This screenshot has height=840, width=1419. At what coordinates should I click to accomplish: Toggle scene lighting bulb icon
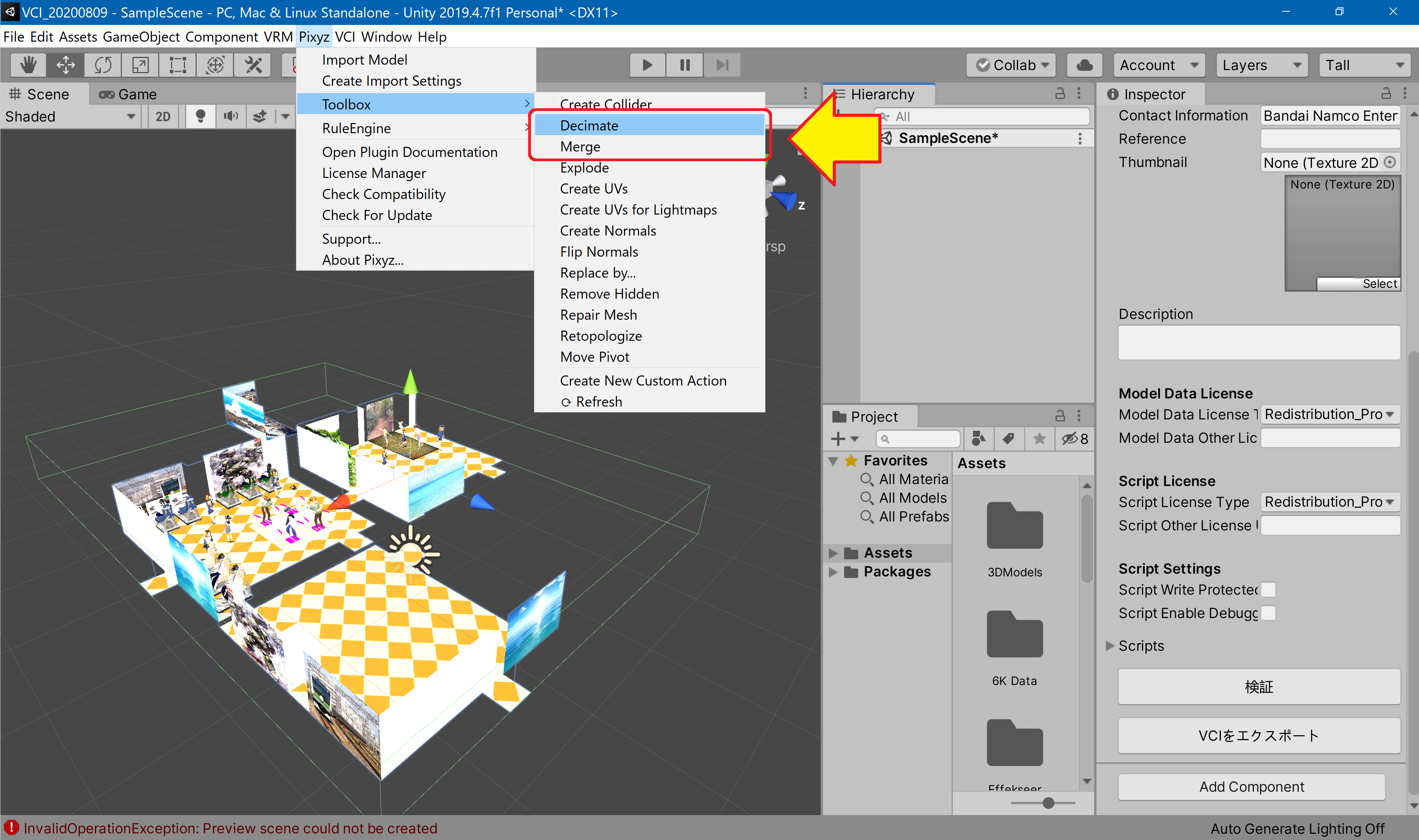pos(200,116)
